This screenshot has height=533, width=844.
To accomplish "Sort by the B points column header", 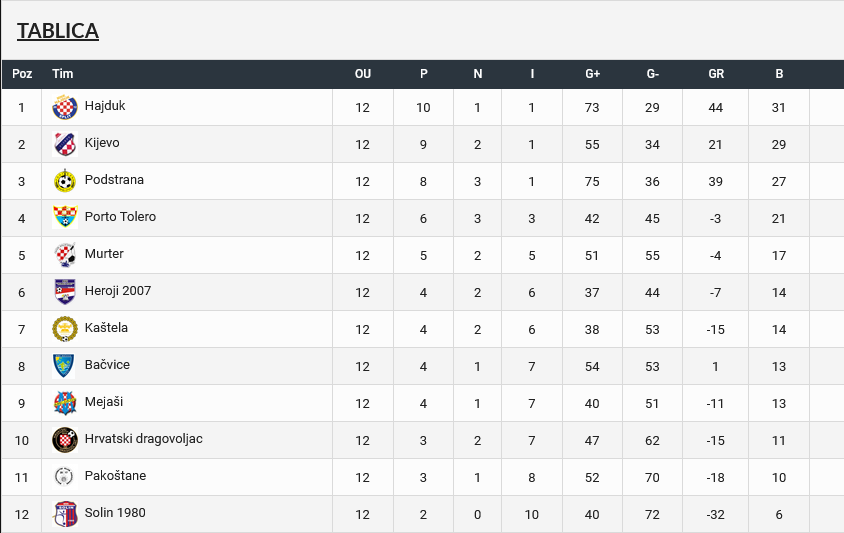I will 779,74.
